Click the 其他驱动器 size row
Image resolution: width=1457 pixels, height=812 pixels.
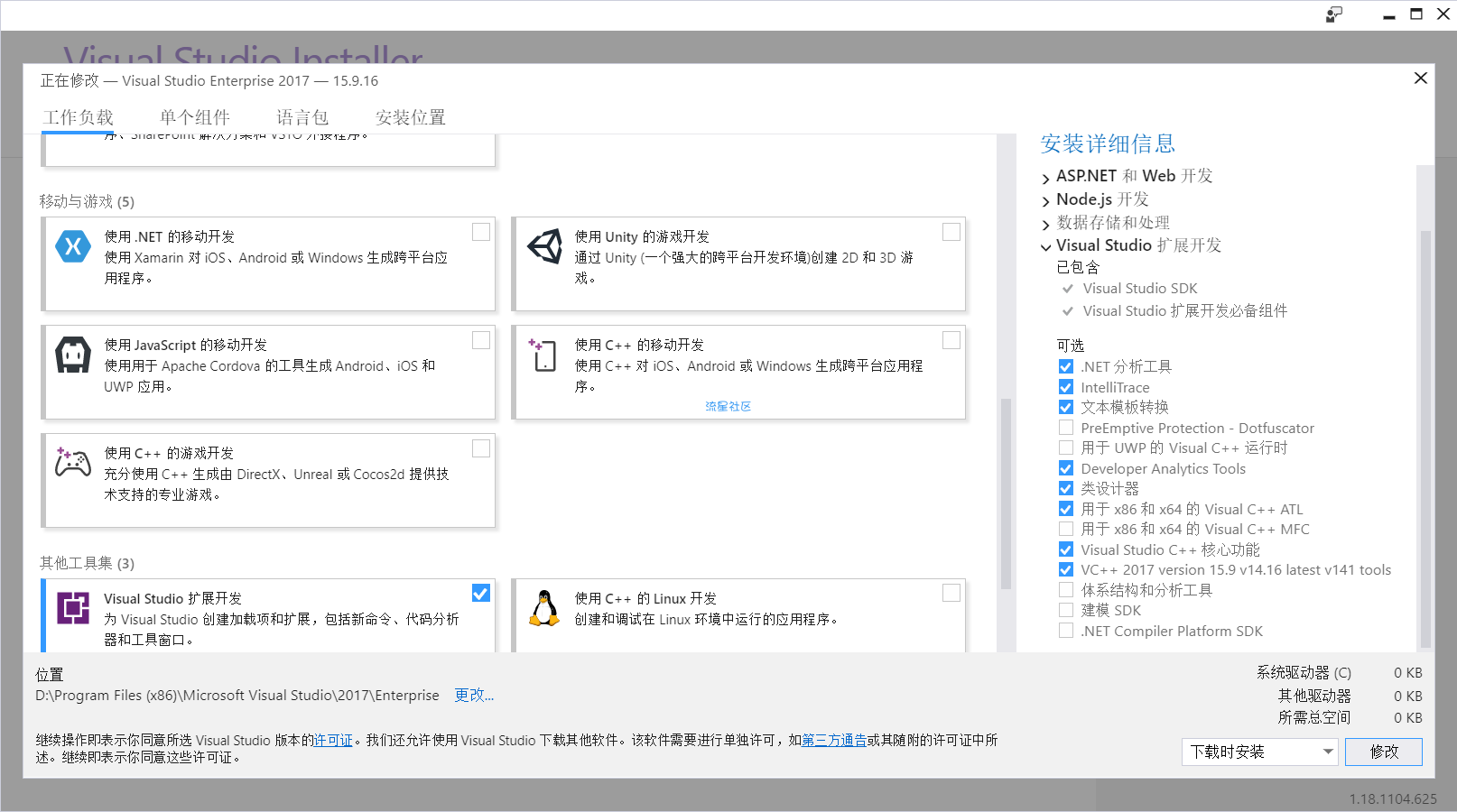(1350, 696)
